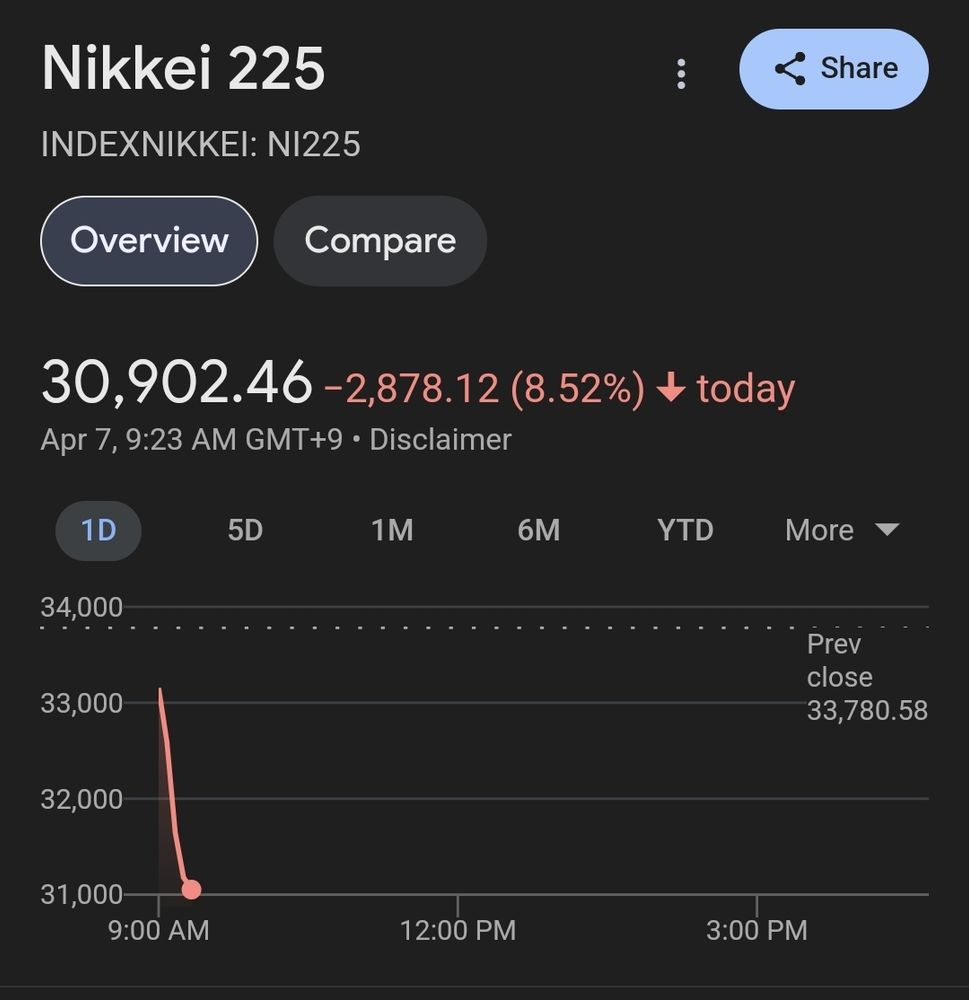Image resolution: width=969 pixels, height=1000 pixels.
Task: Open the three-dot more options menu
Action: coord(681,74)
